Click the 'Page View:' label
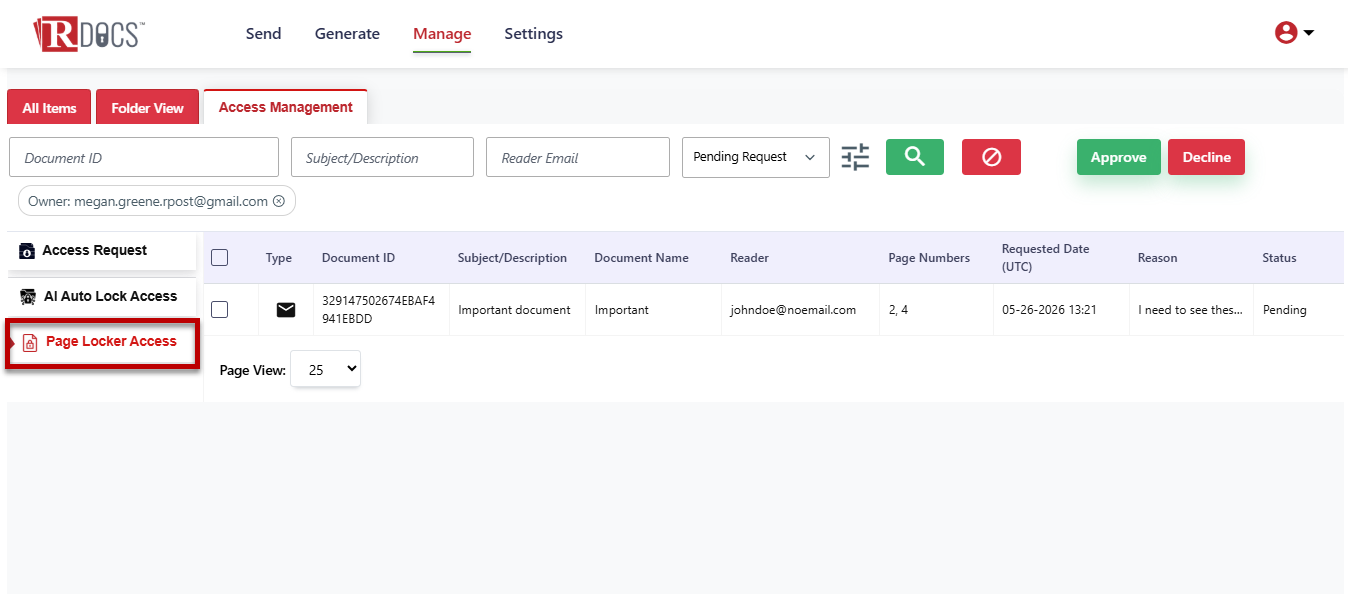 [x=253, y=370]
